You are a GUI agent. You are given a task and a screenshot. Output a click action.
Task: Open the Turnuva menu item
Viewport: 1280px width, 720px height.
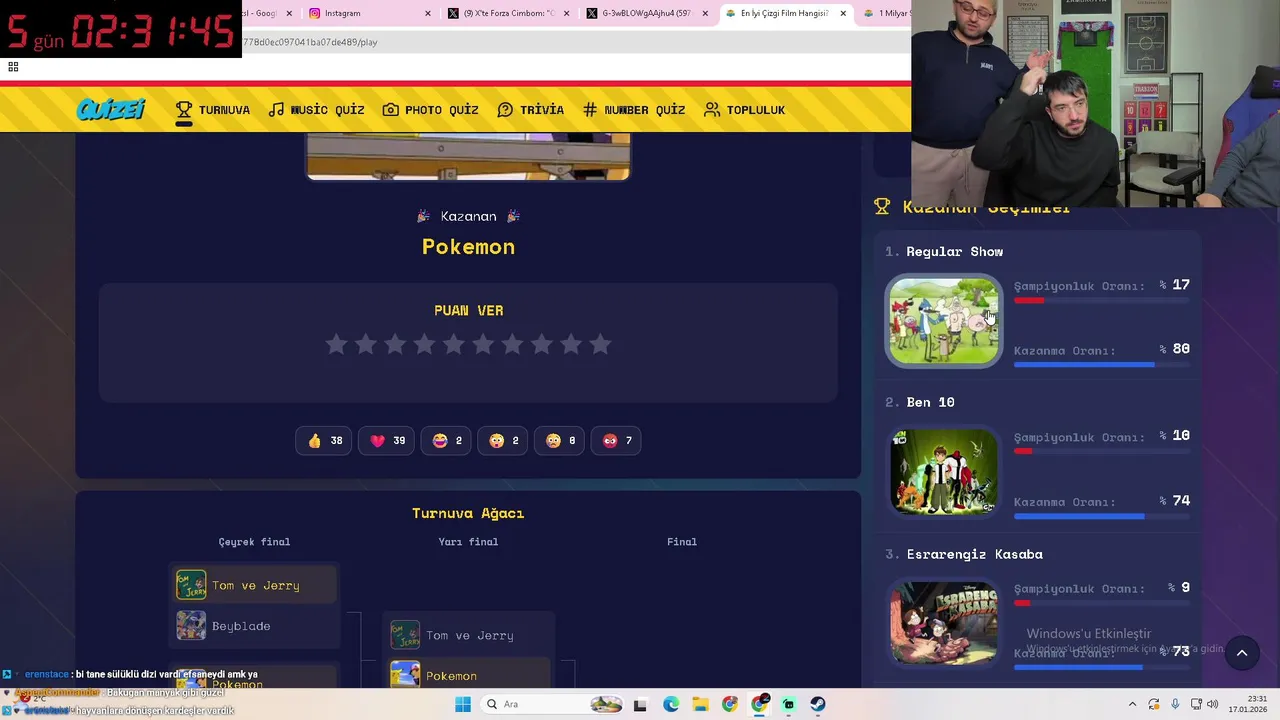point(213,110)
